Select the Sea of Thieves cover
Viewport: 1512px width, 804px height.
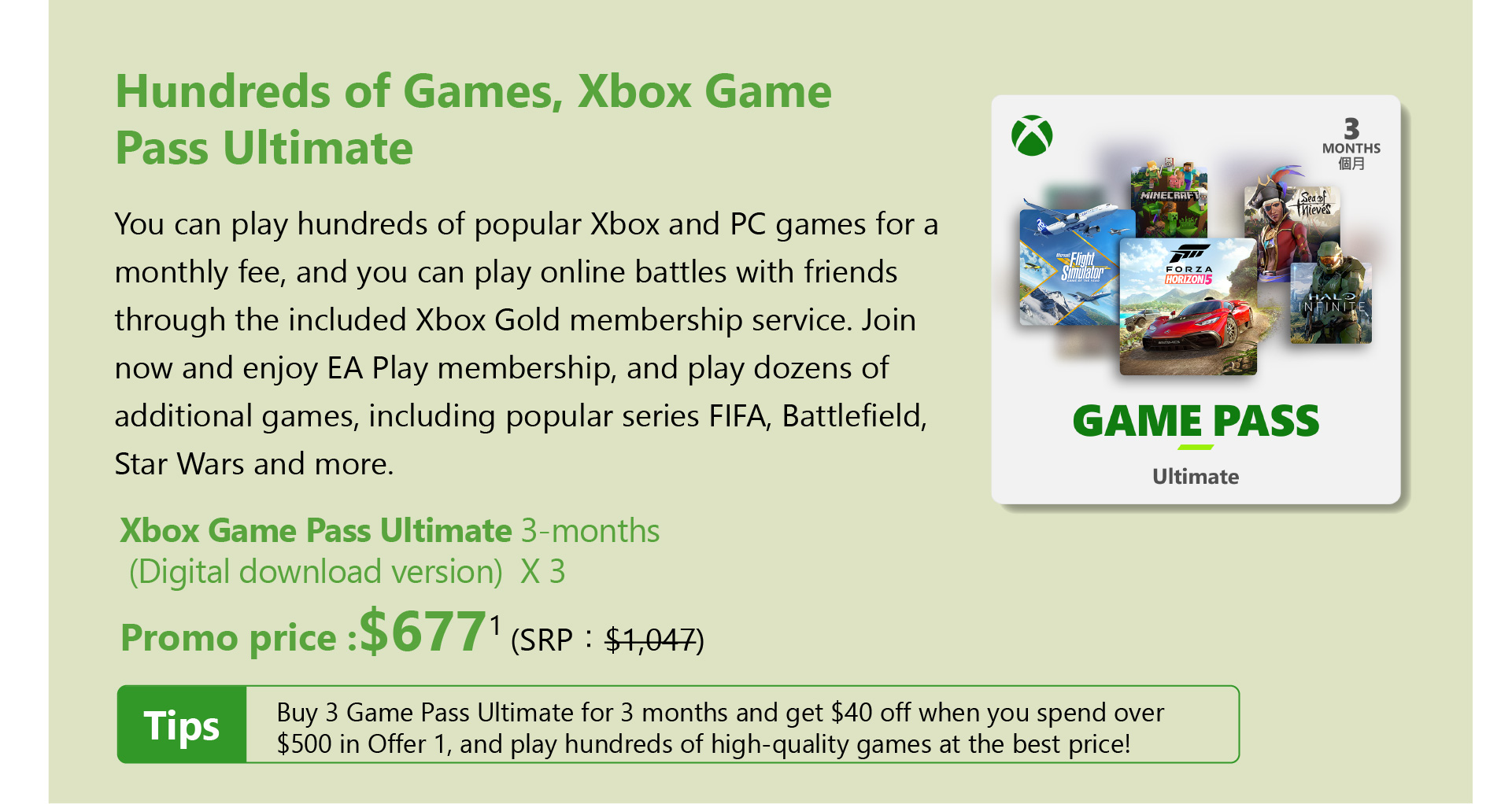1291,223
